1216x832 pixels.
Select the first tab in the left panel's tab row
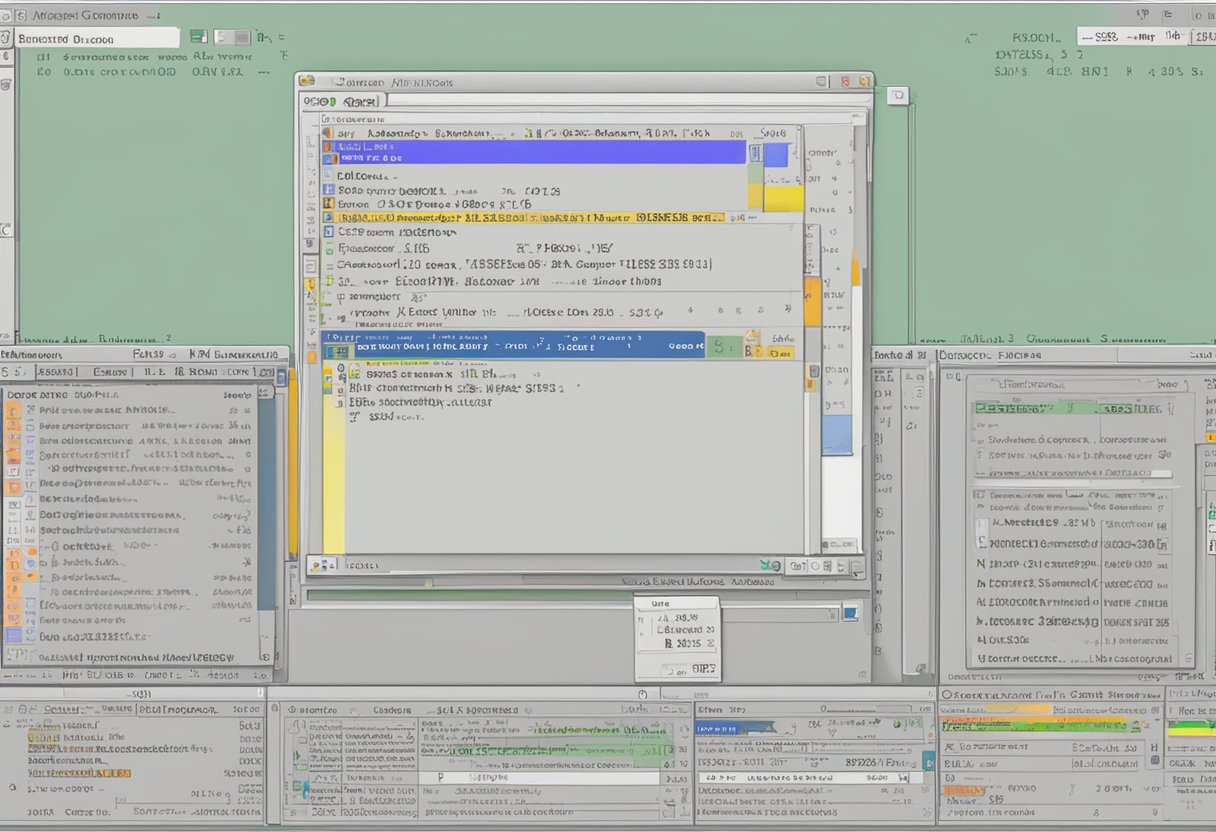tap(17, 372)
